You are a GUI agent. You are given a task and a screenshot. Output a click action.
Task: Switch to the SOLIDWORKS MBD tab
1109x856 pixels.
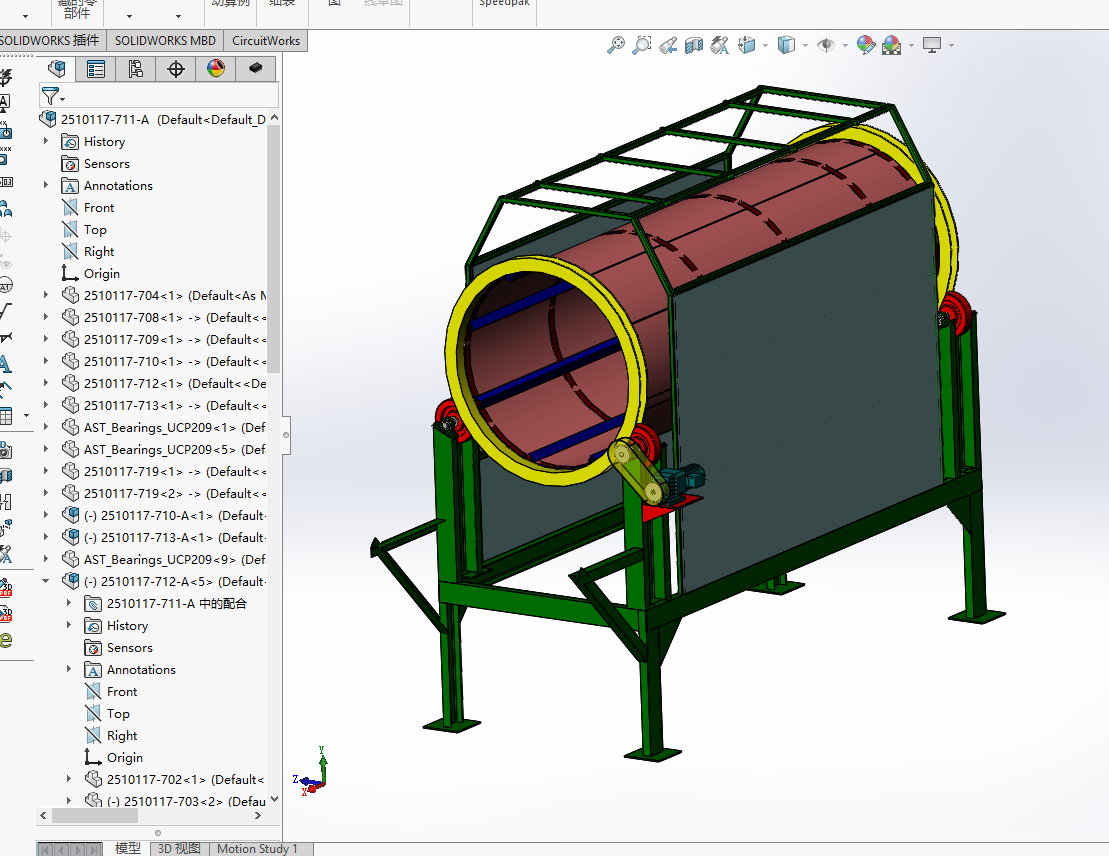coord(165,41)
